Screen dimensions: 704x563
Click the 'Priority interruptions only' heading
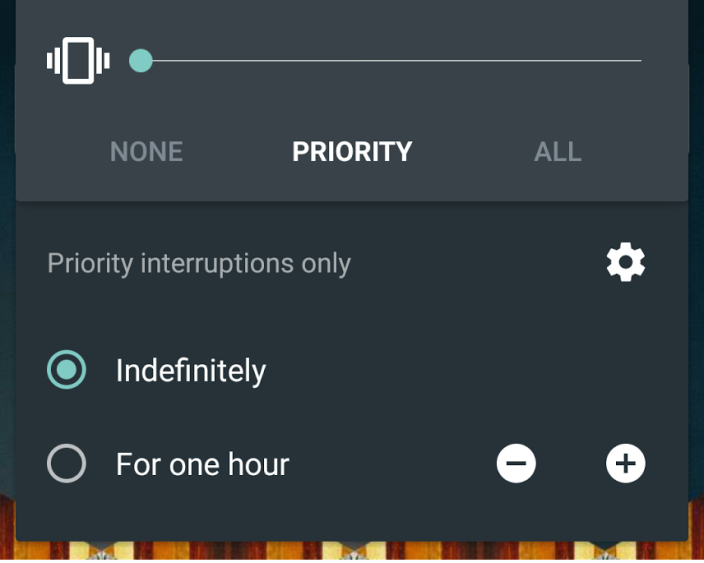(199, 264)
